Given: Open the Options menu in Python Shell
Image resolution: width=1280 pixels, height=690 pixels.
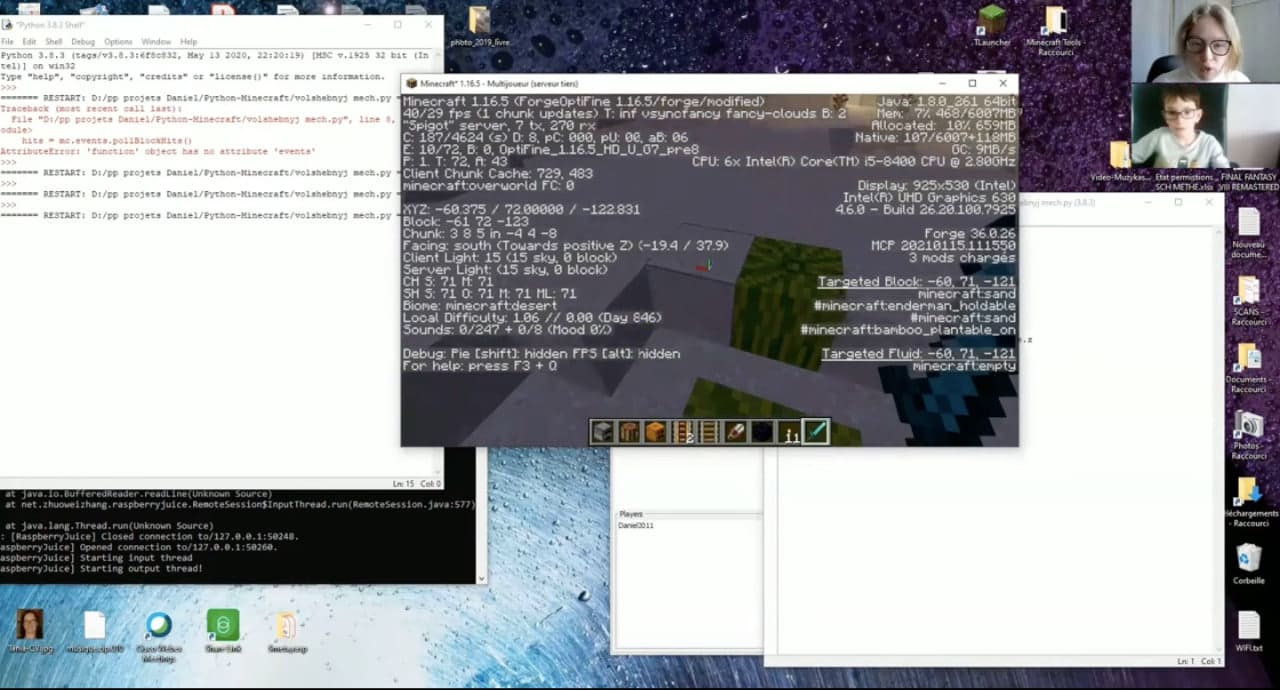Looking at the screenshot, I should [x=118, y=42].
